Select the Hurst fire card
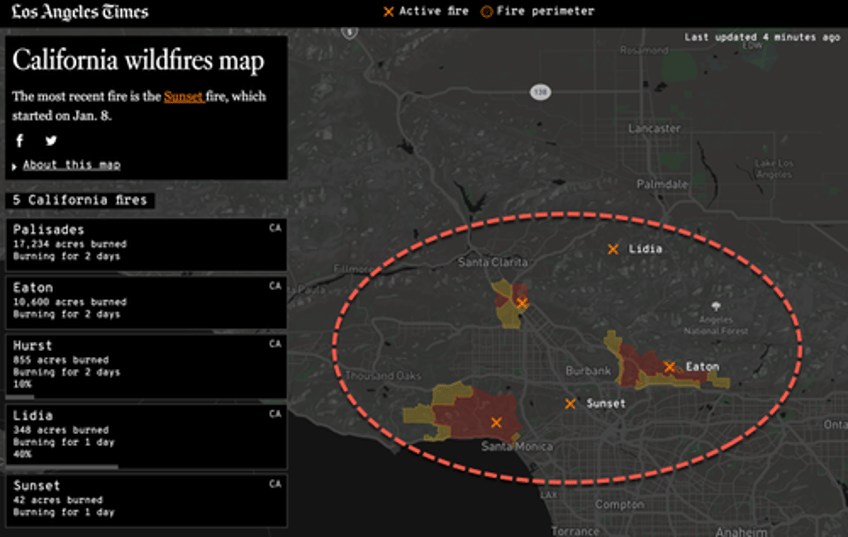Screen dimensions: 848x537 pos(146,366)
